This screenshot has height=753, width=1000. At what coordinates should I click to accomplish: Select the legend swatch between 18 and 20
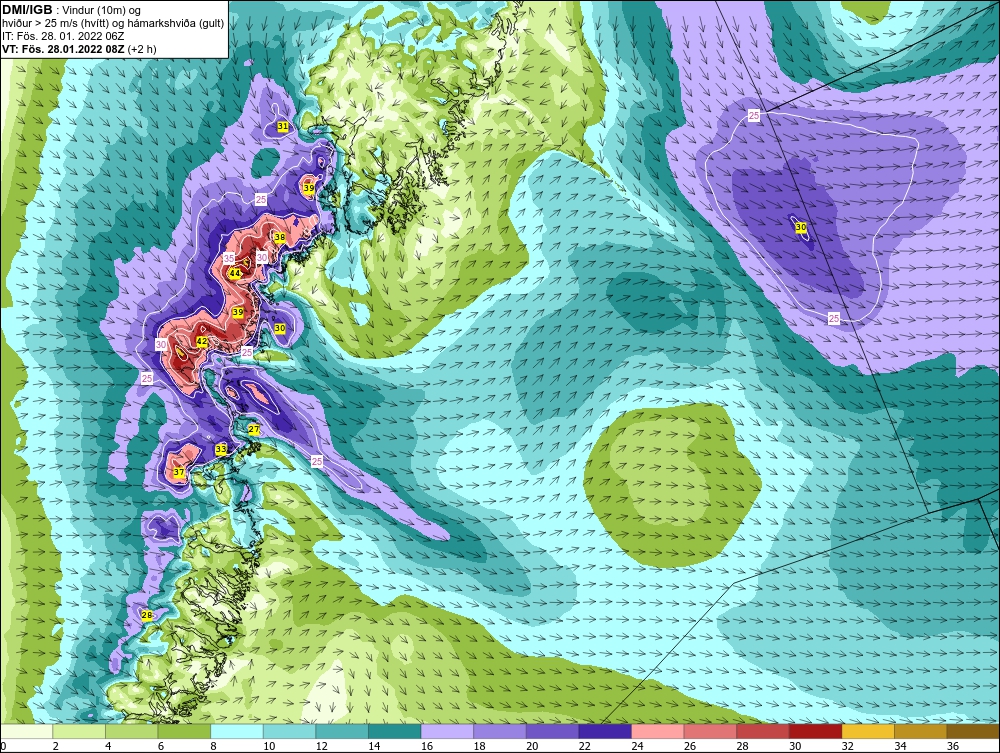coord(500,731)
